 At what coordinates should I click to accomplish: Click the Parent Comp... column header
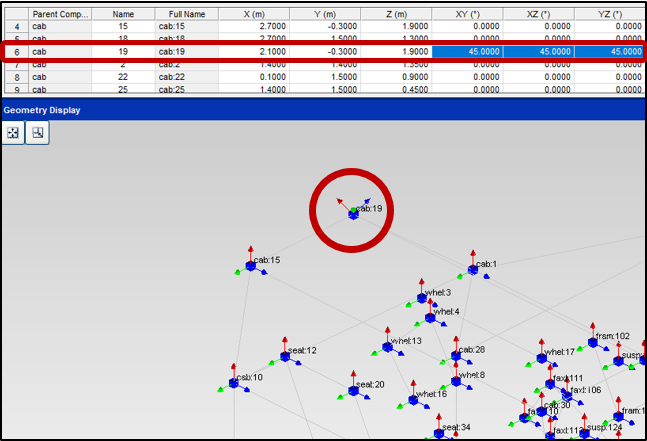pos(60,14)
